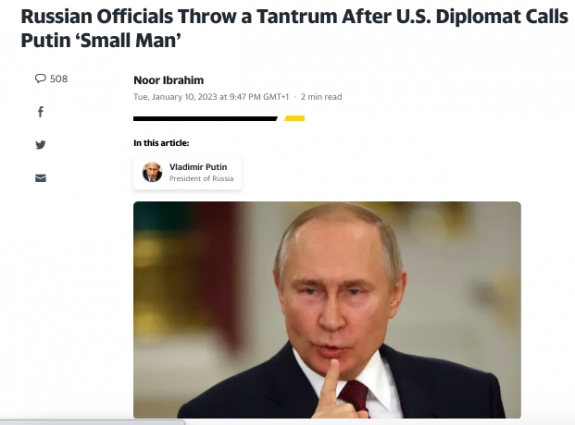Click the 'In this article:' heading

click(161, 143)
